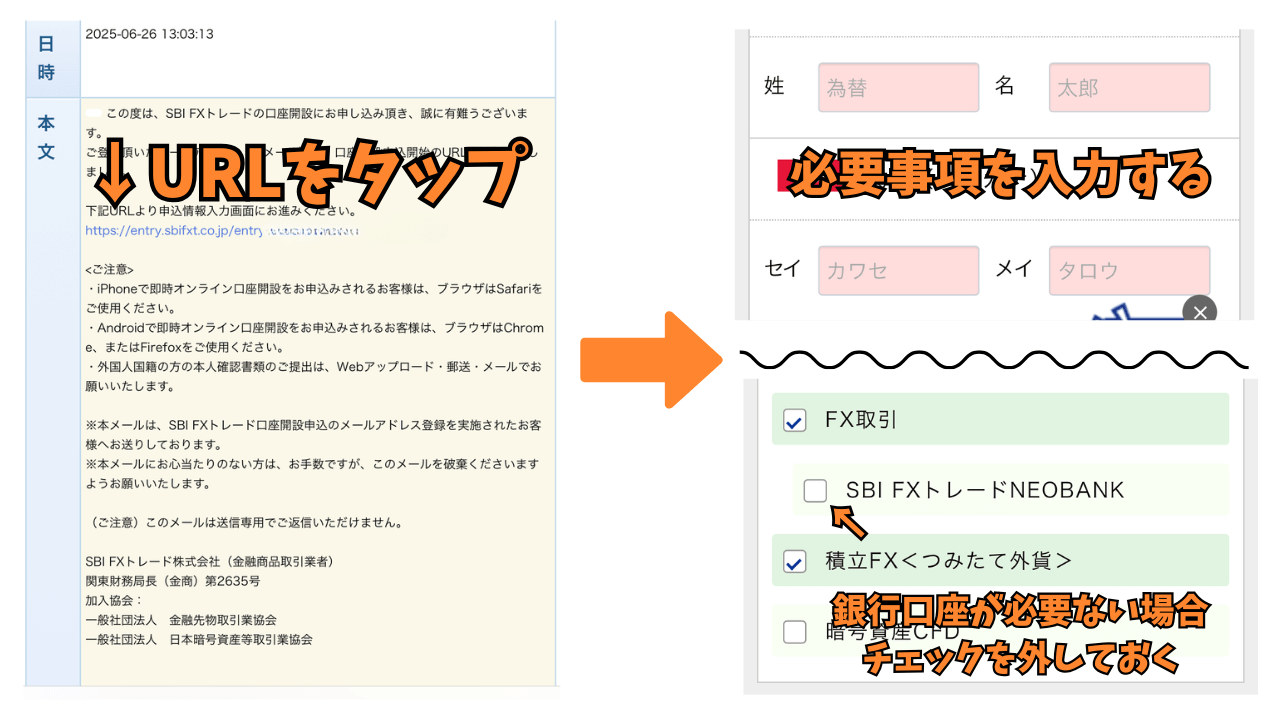The height and width of the screenshot is (720, 1280).
Task: Select the timestamp 2025-06-26 13:03:13
Action: pyautogui.click(x=150, y=34)
